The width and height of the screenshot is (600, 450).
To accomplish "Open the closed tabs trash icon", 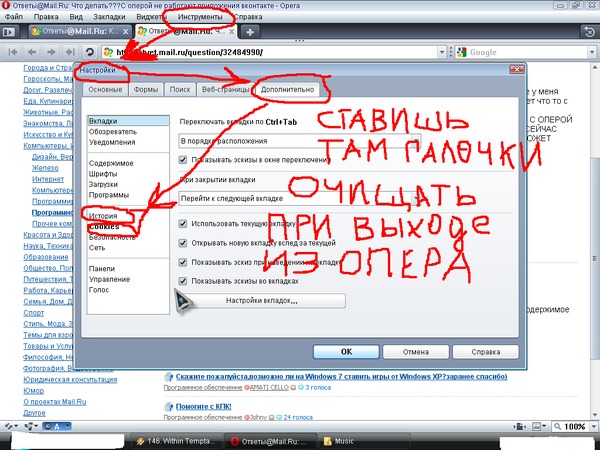I will (x=589, y=32).
